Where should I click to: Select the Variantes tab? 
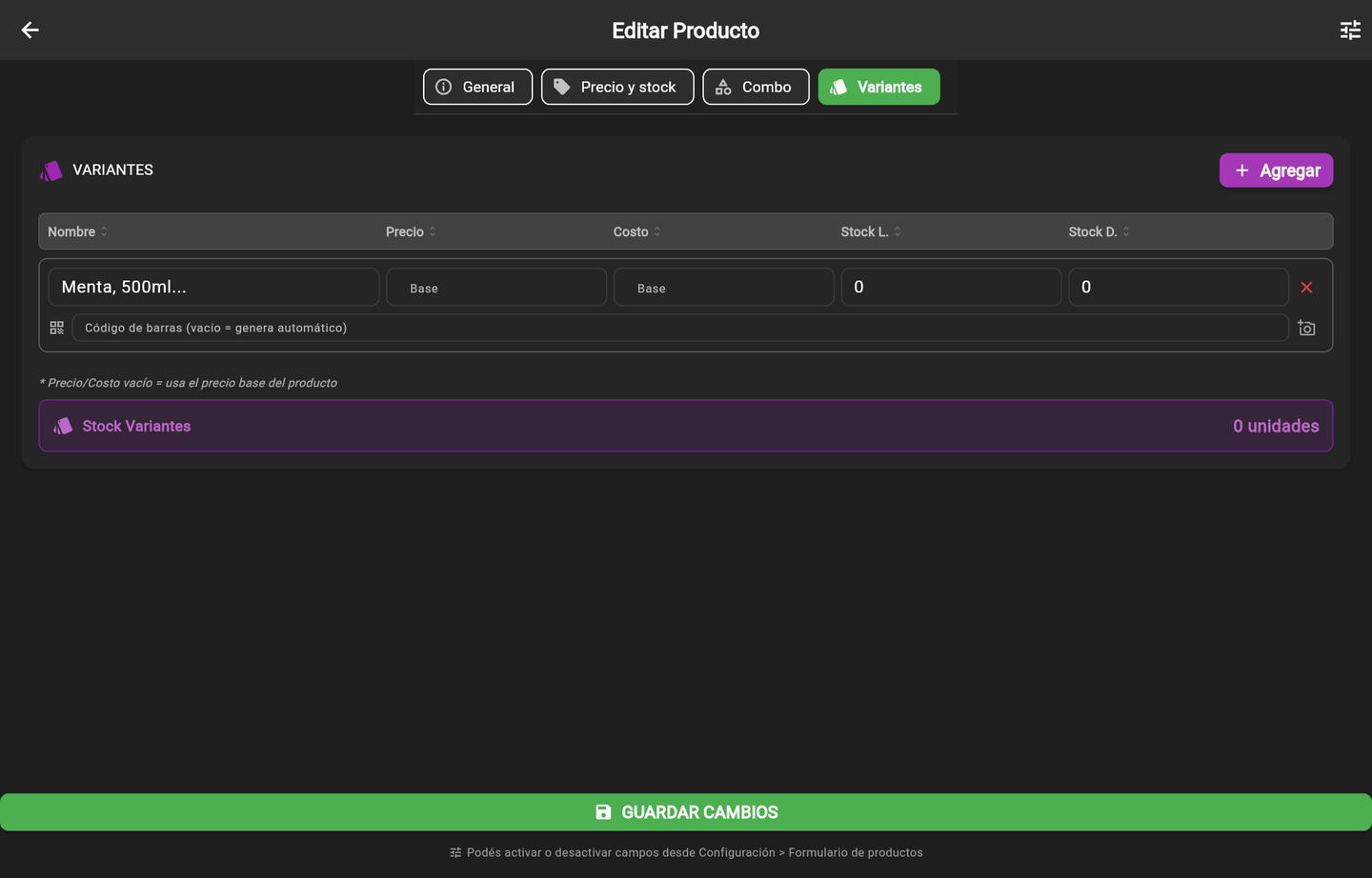(x=878, y=87)
